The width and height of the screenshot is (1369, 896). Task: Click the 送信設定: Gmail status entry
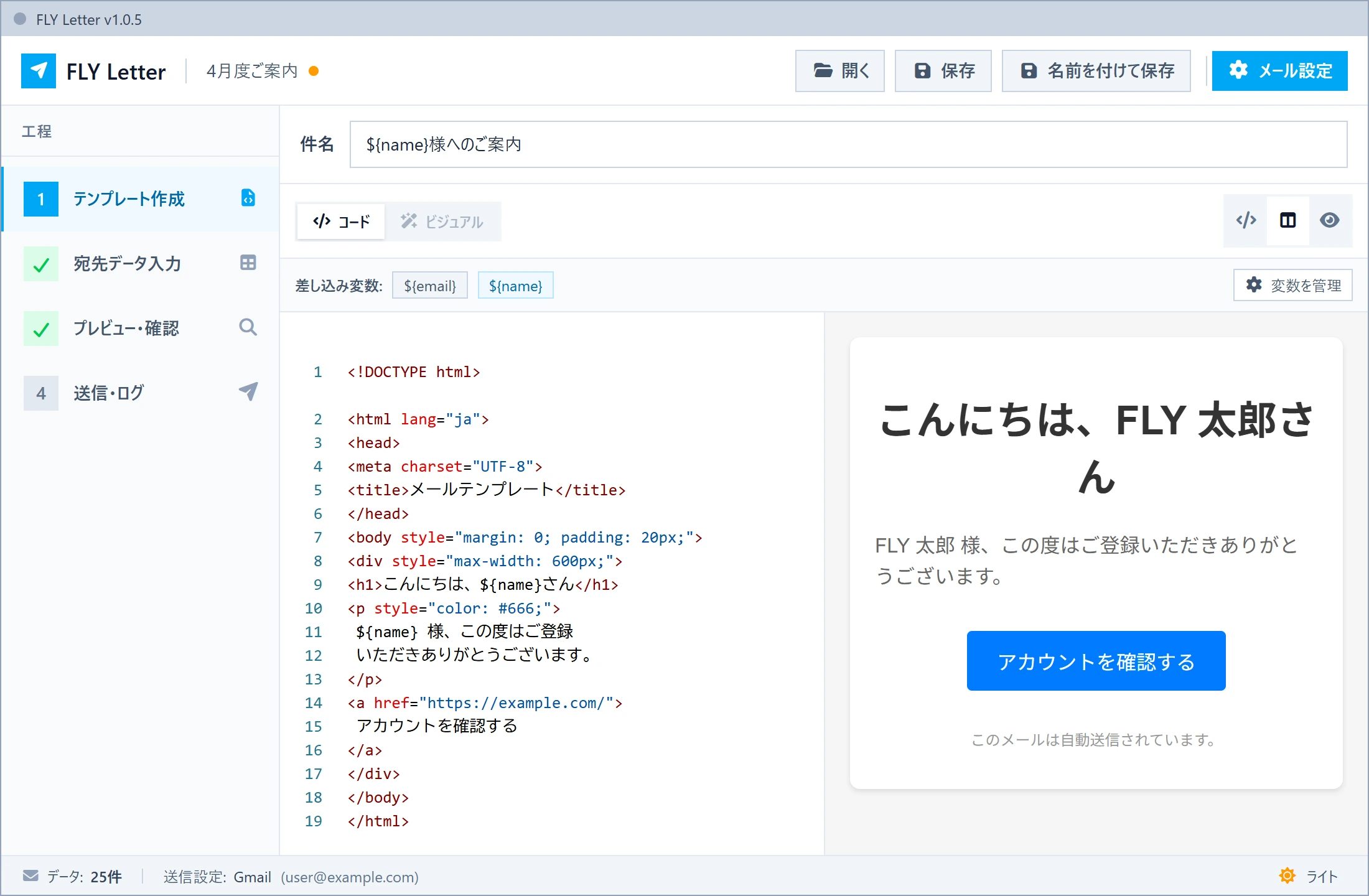(x=291, y=877)
